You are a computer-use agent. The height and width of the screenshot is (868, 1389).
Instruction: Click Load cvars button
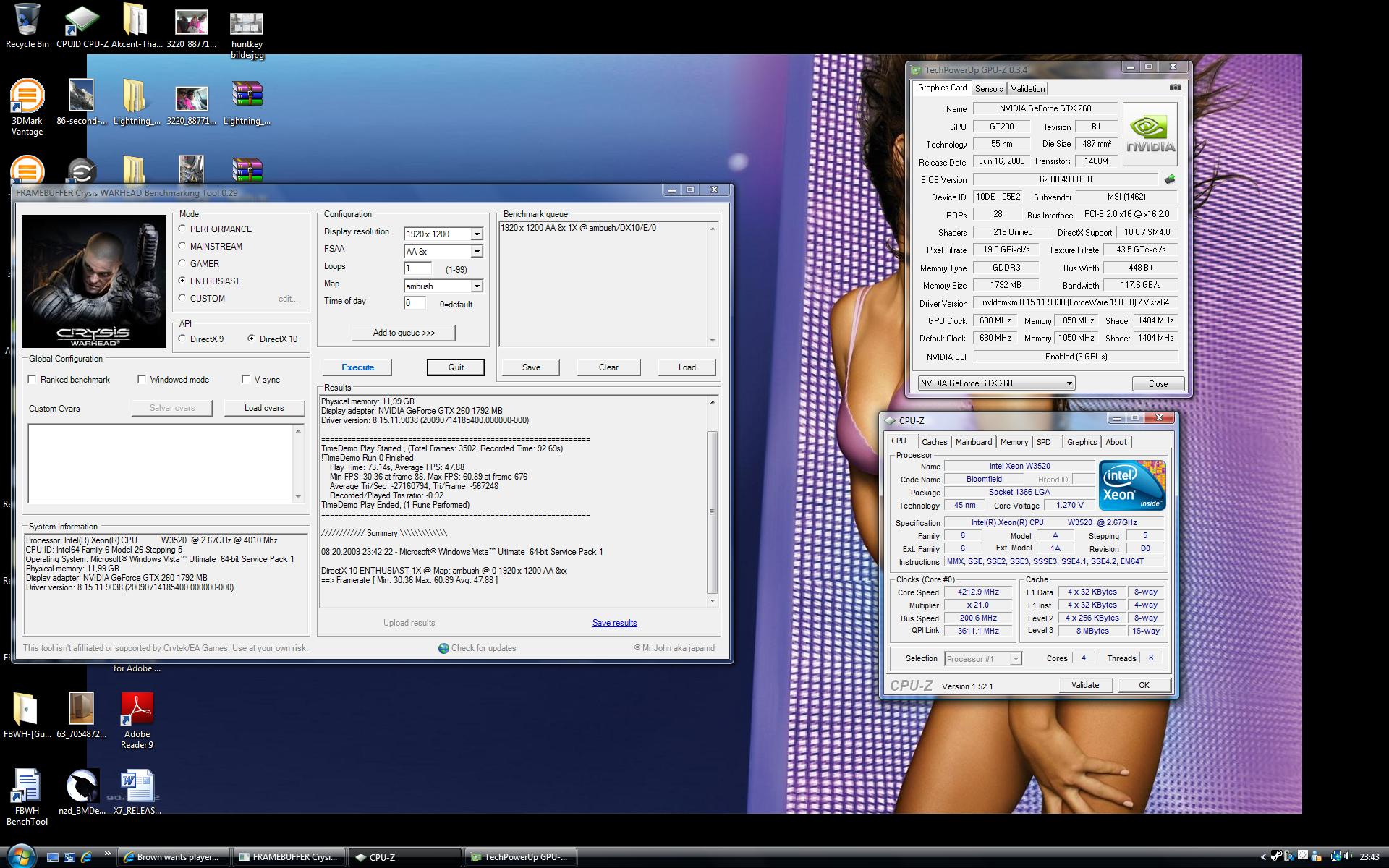264,408
